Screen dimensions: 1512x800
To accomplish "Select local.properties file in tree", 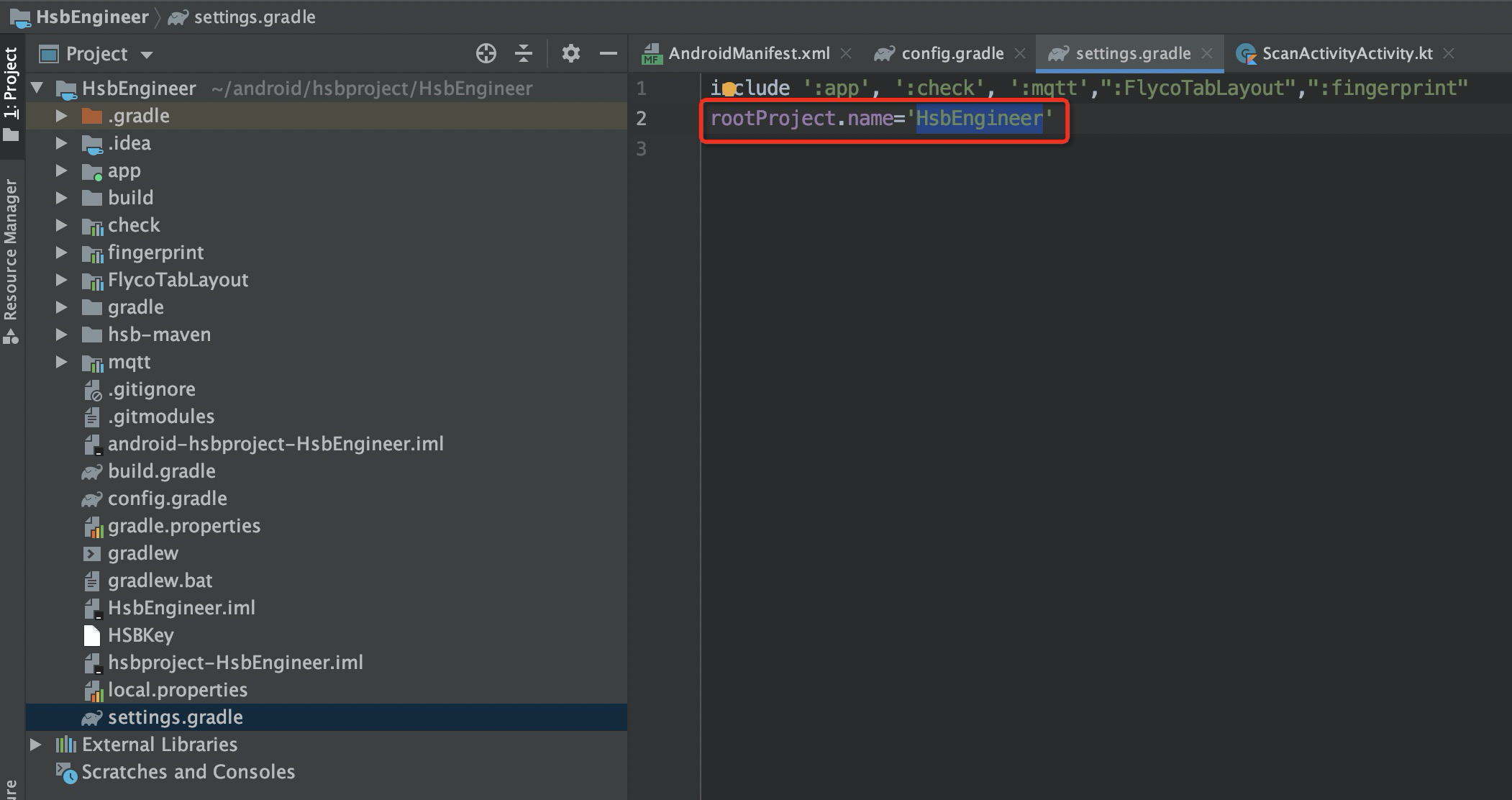I will click(x=177, y=690).
